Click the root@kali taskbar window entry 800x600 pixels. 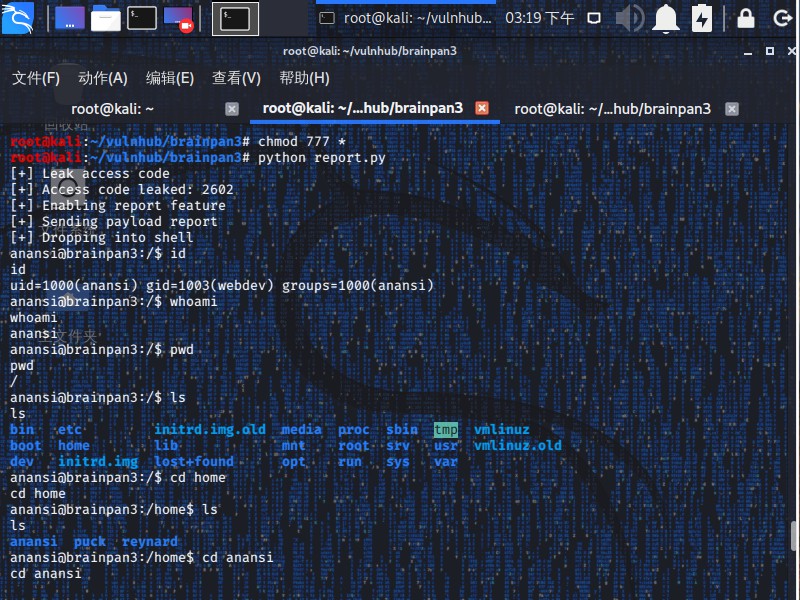[x=406, y=18]
